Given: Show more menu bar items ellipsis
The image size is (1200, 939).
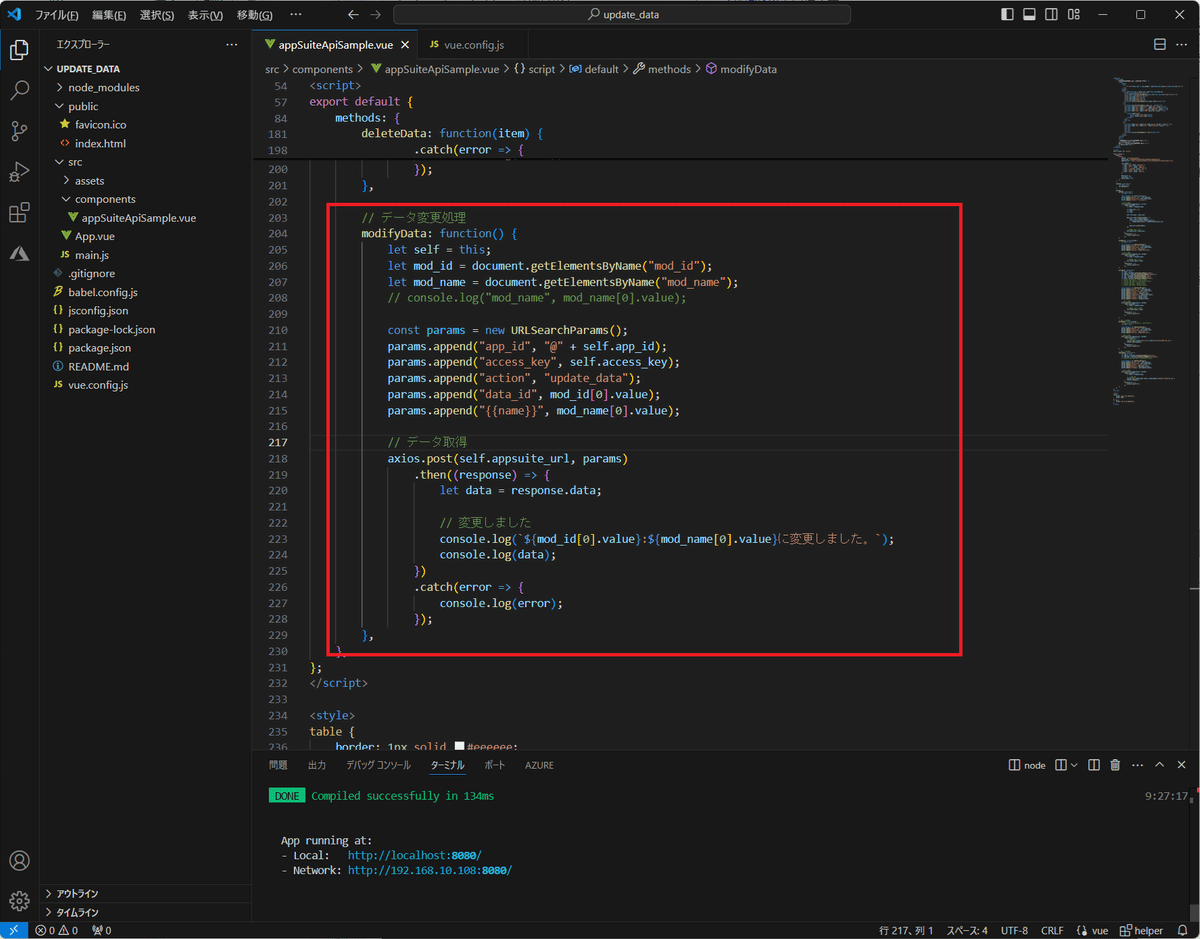Looking at the screenshot, I should (296, 15).
